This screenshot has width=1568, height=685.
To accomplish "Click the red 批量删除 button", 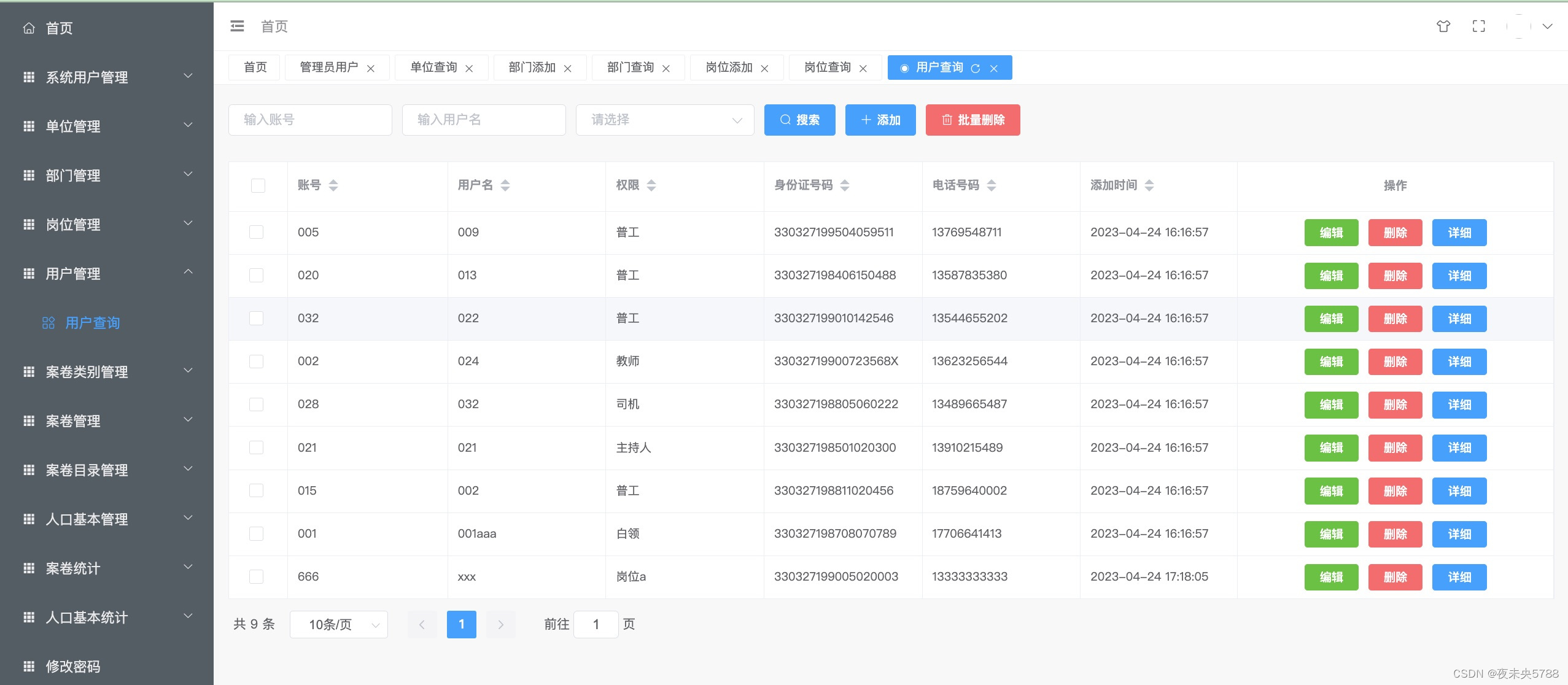I will pyautogui.click(x=972, y=120).
